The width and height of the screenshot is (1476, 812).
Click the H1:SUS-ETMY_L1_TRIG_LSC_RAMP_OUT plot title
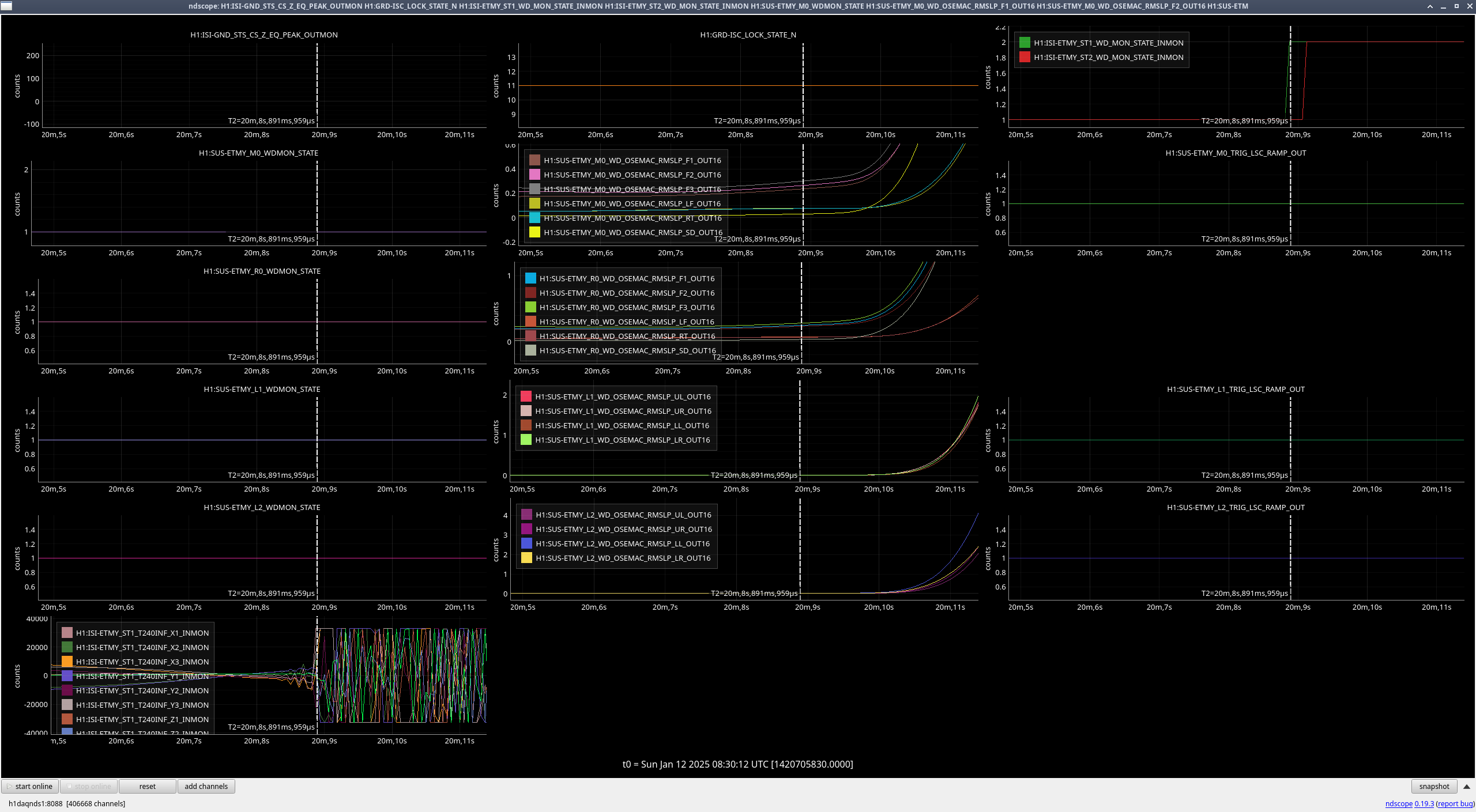click(x=1236, y=389)
